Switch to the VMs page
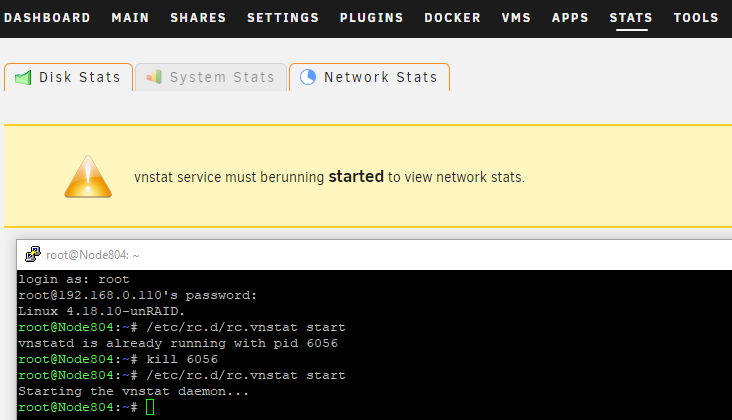Screen dimensions: 732x420 pos(516,18)
